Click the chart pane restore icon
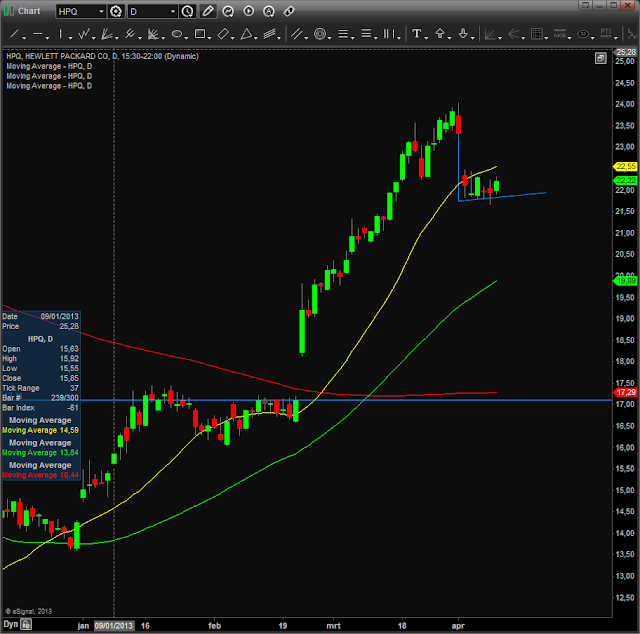 (600, 58)
